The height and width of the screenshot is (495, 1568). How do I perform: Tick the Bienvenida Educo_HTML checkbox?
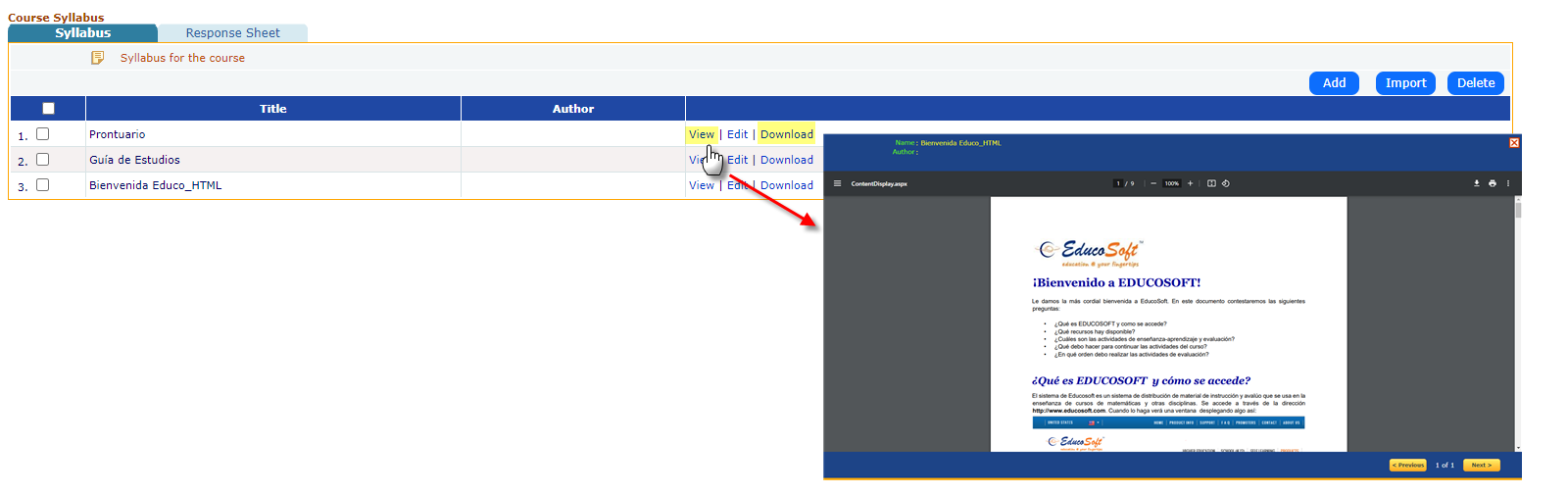(43, 185)
